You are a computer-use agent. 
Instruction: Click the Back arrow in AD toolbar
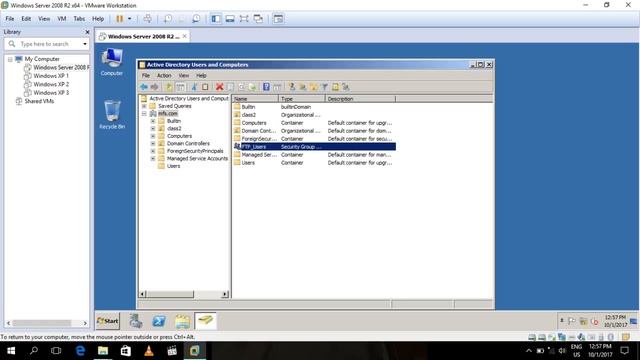tap(144, 87)
